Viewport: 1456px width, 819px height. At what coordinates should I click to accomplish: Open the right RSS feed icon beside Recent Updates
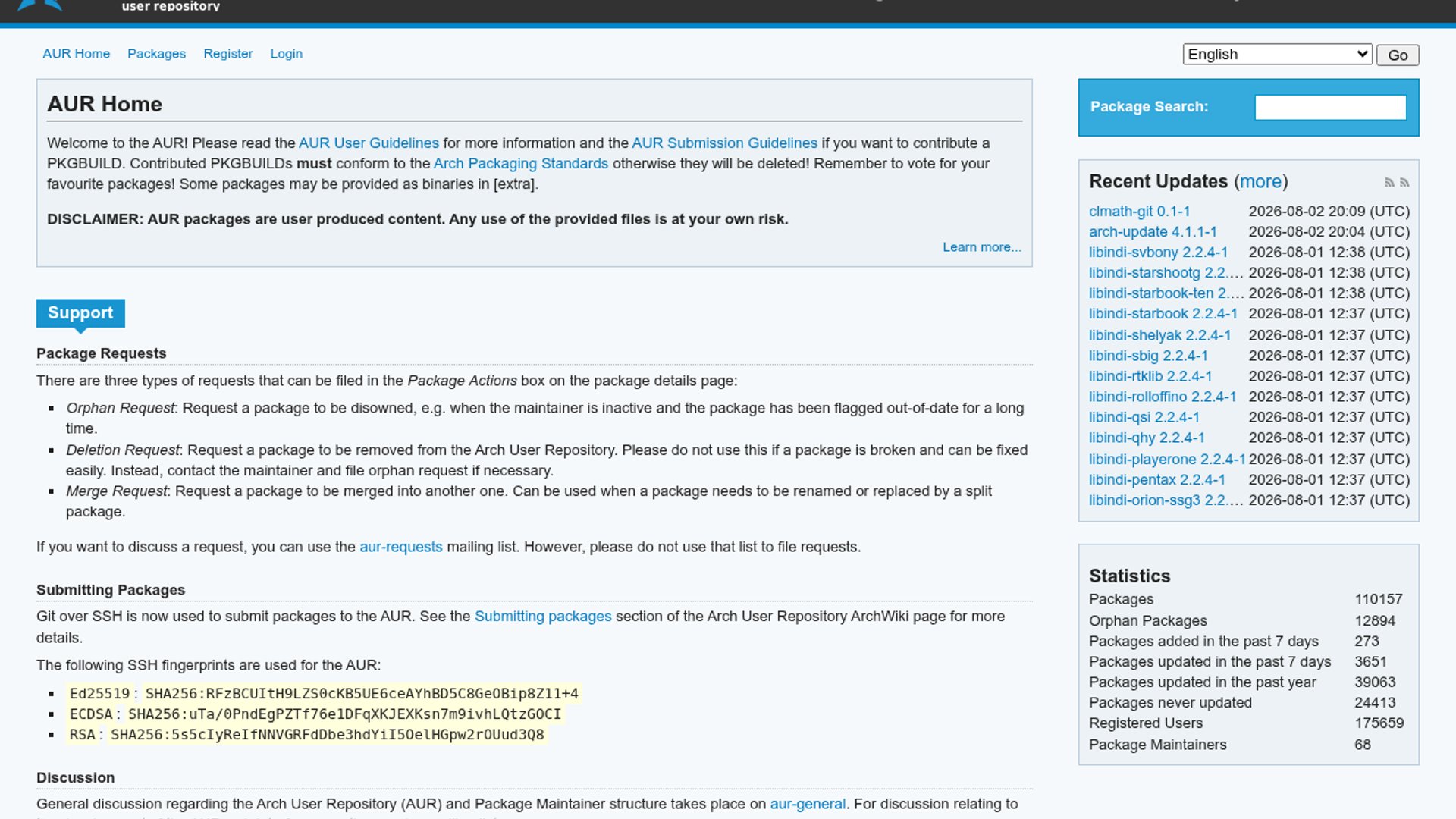coord(1404,182)
